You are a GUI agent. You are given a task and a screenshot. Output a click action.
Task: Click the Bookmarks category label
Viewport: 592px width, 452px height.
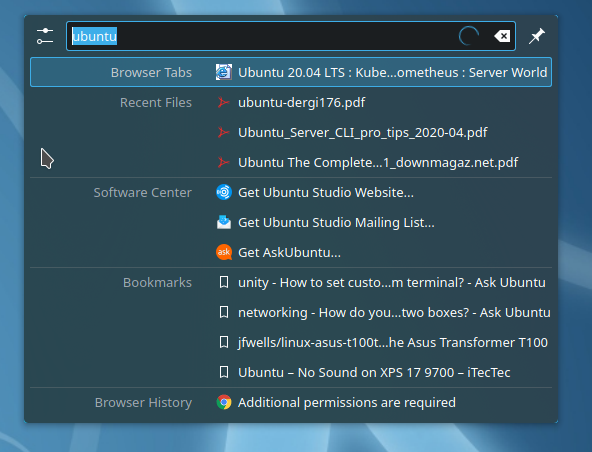click(x=157, y=282)
